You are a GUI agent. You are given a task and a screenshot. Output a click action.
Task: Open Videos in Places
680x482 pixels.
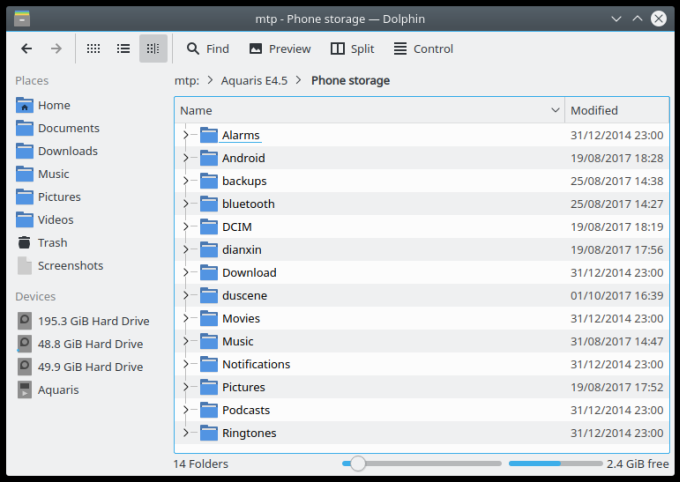pos(45,220)
